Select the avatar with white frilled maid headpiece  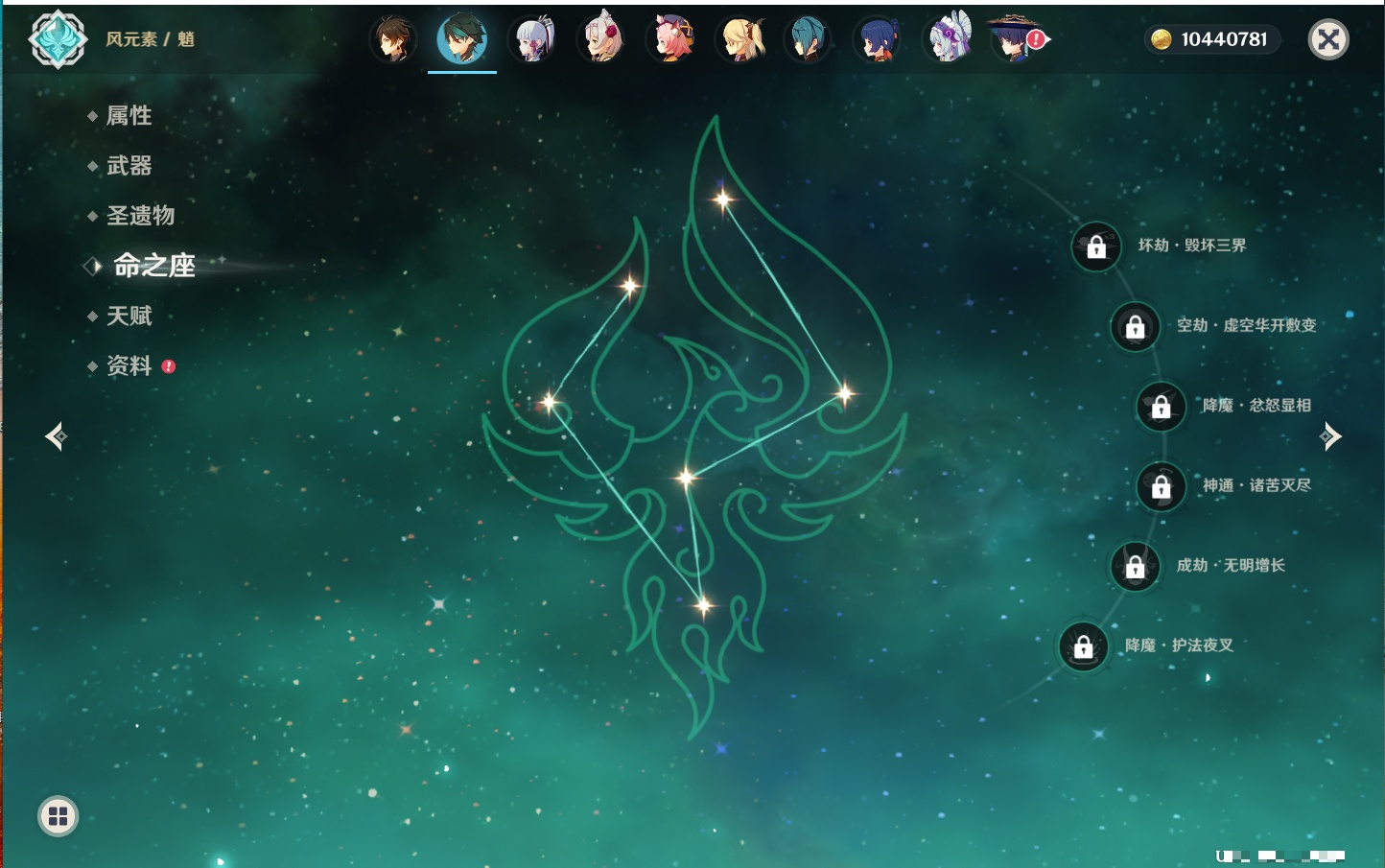pos(948,38)
